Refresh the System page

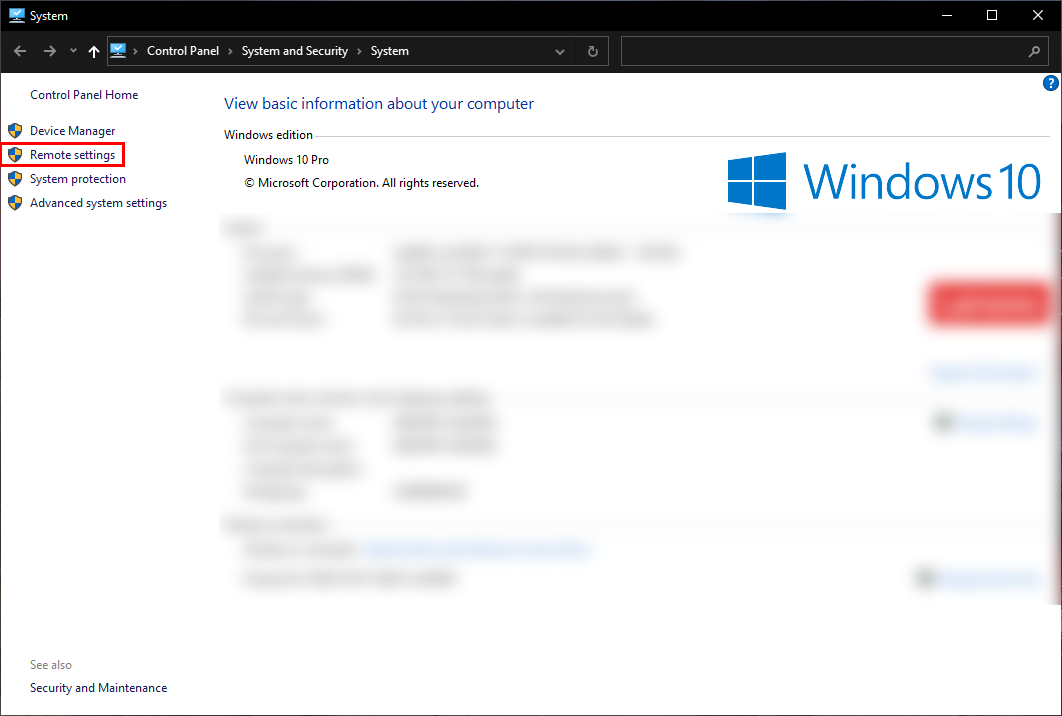593,51
